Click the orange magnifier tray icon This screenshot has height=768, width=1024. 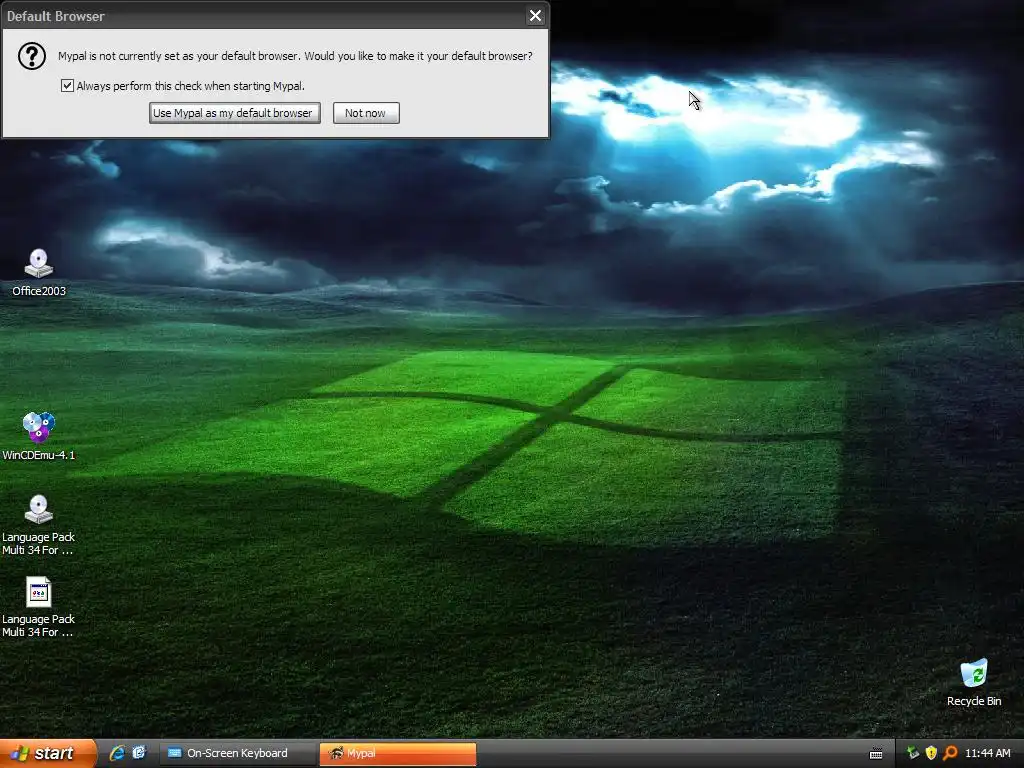[x=950, y=753]
